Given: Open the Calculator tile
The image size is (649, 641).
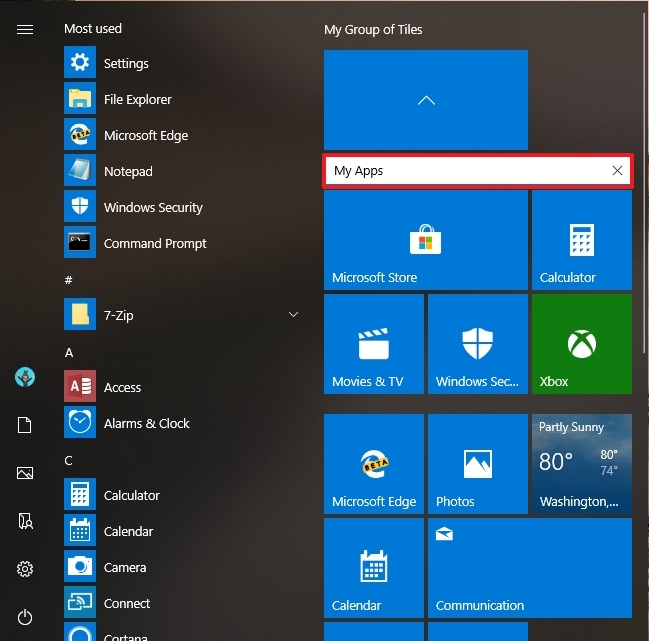Looking at the screenshot, I should coord(582,240).
